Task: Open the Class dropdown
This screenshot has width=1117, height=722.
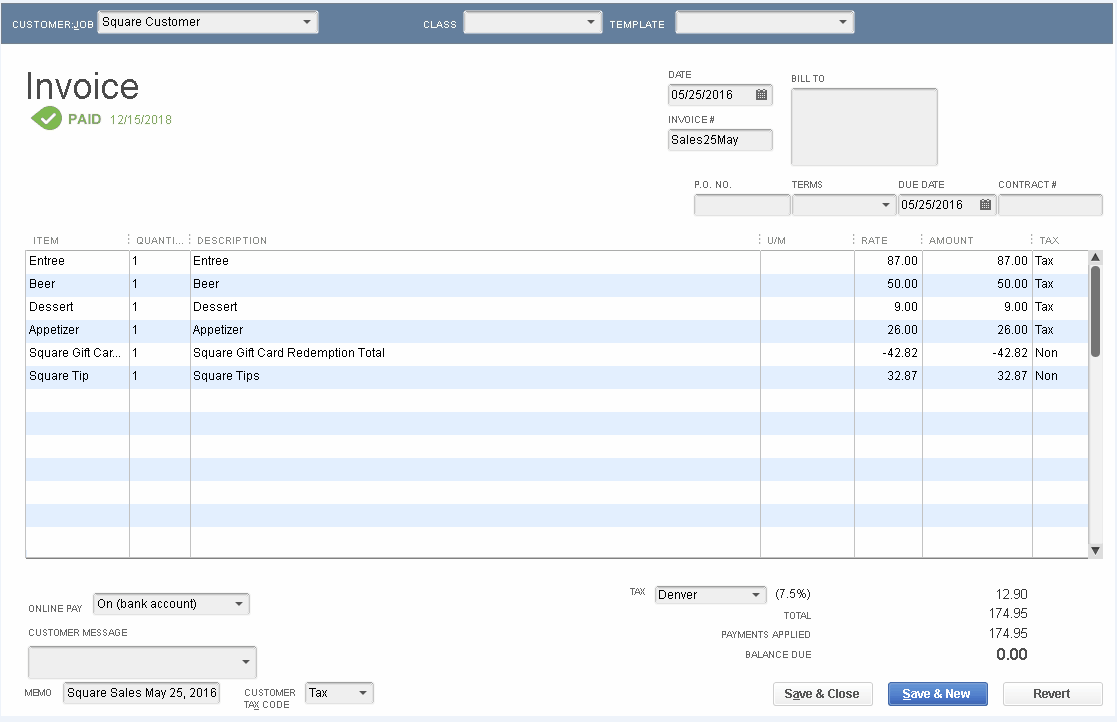Action: click(x=592, y=21)
